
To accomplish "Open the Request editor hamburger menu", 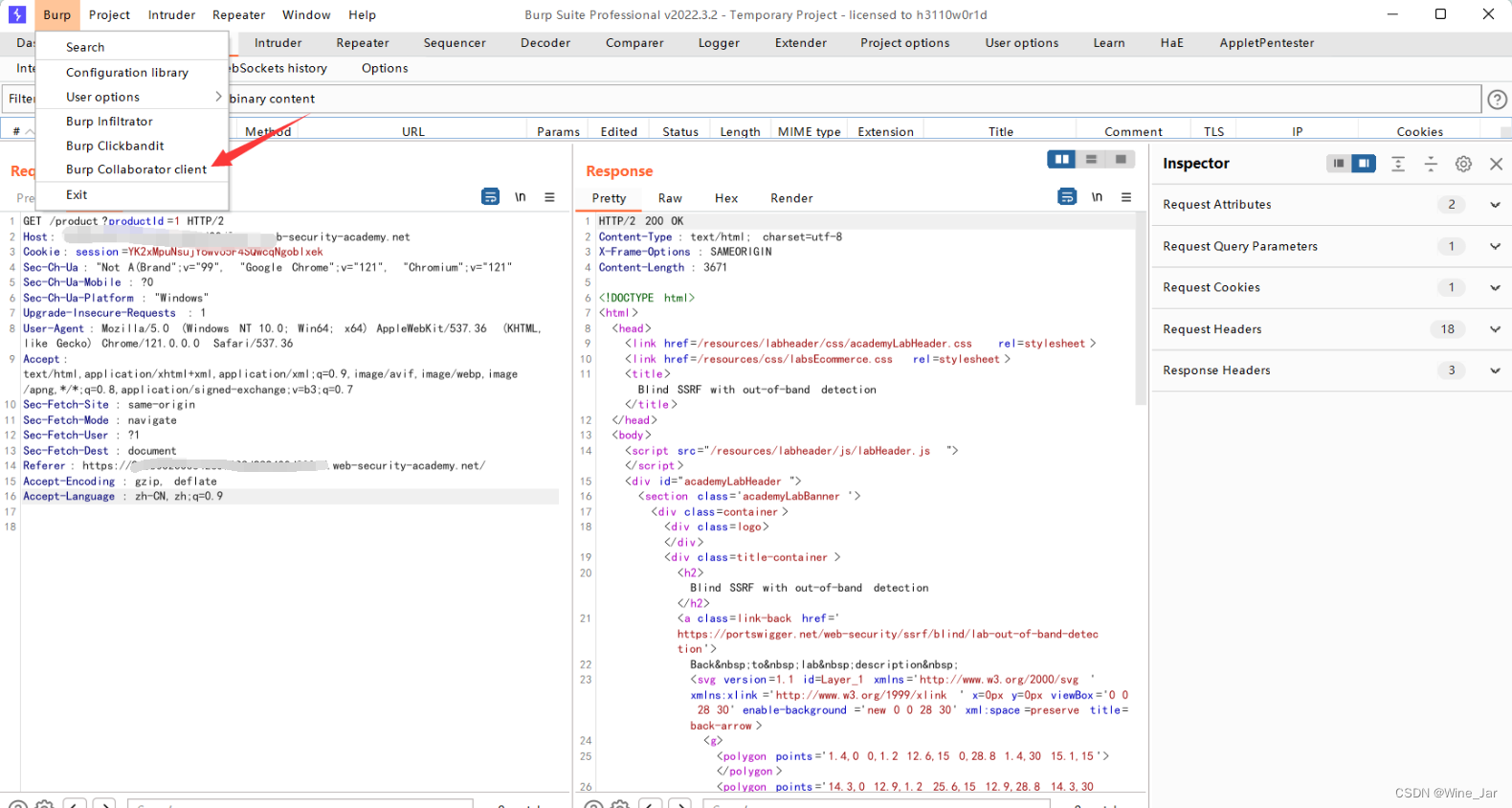I will coord(549,196).
